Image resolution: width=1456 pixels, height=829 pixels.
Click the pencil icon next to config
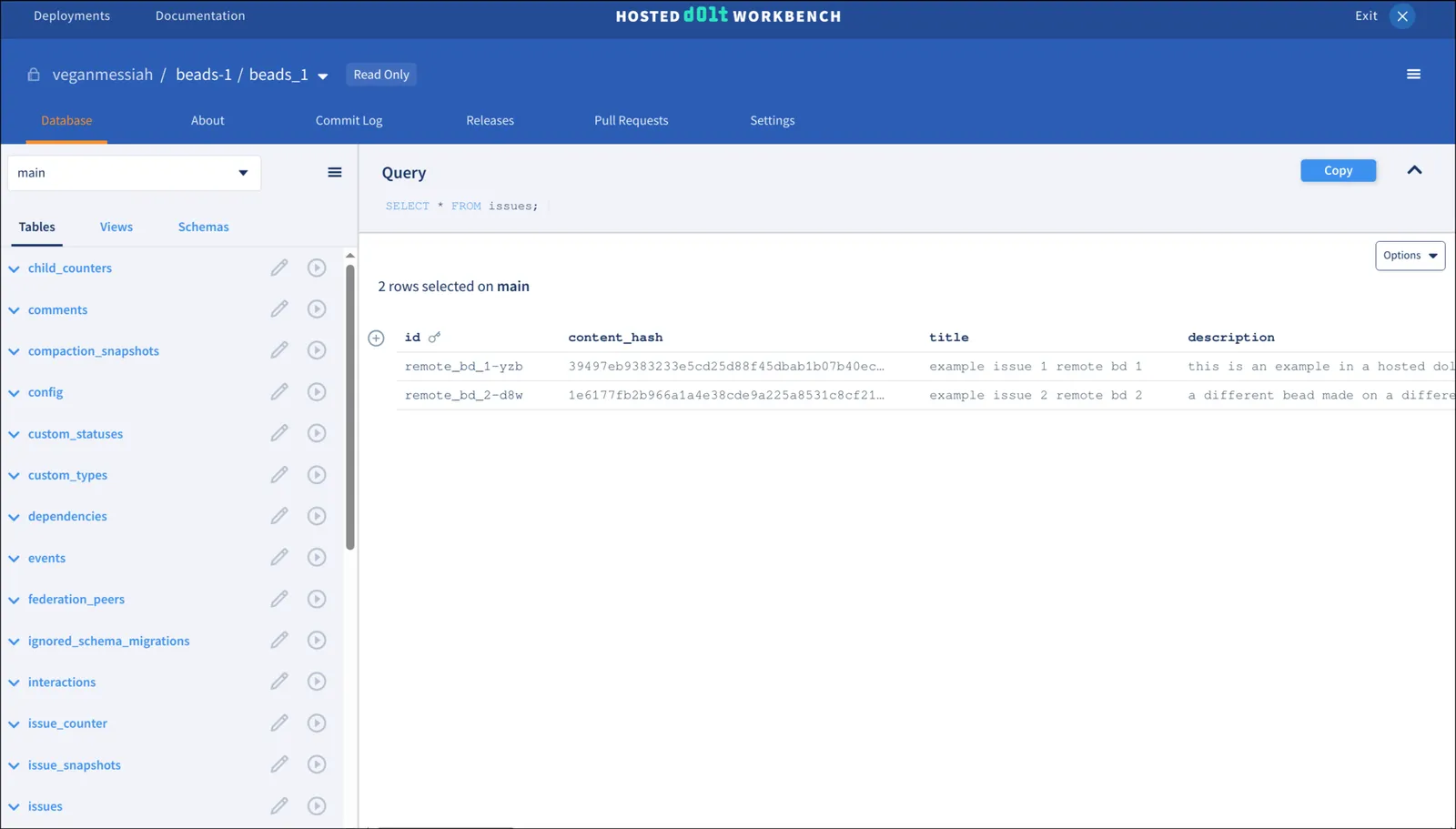point(279,392)
